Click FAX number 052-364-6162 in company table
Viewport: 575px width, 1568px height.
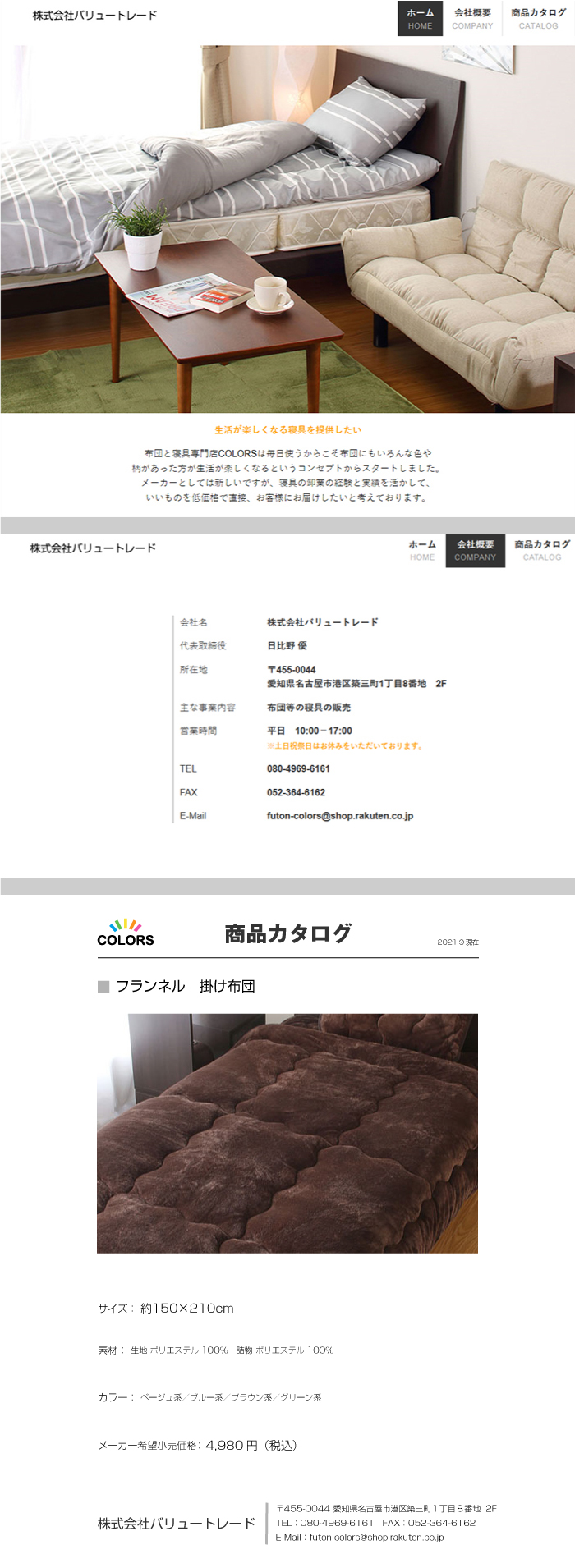point(296,793)
